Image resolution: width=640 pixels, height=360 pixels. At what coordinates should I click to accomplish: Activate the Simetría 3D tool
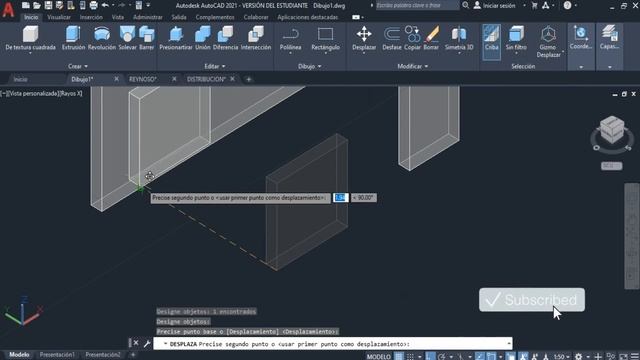click(x=459, y=39)
